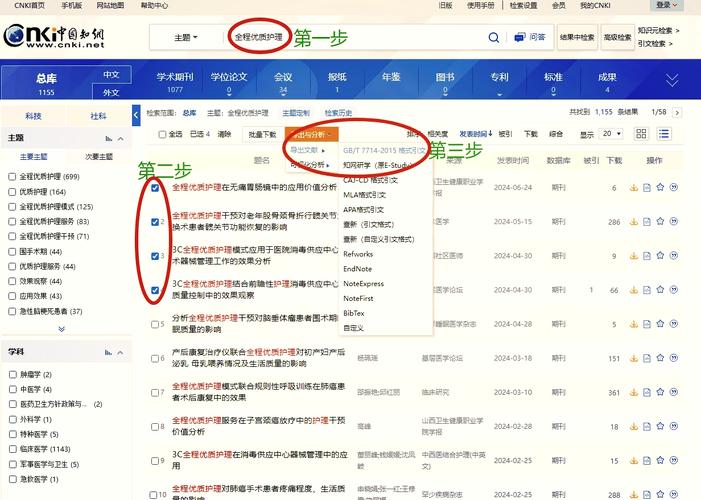
Task: Check 围手术期 (44) topic filter
Action: [12, 251]
